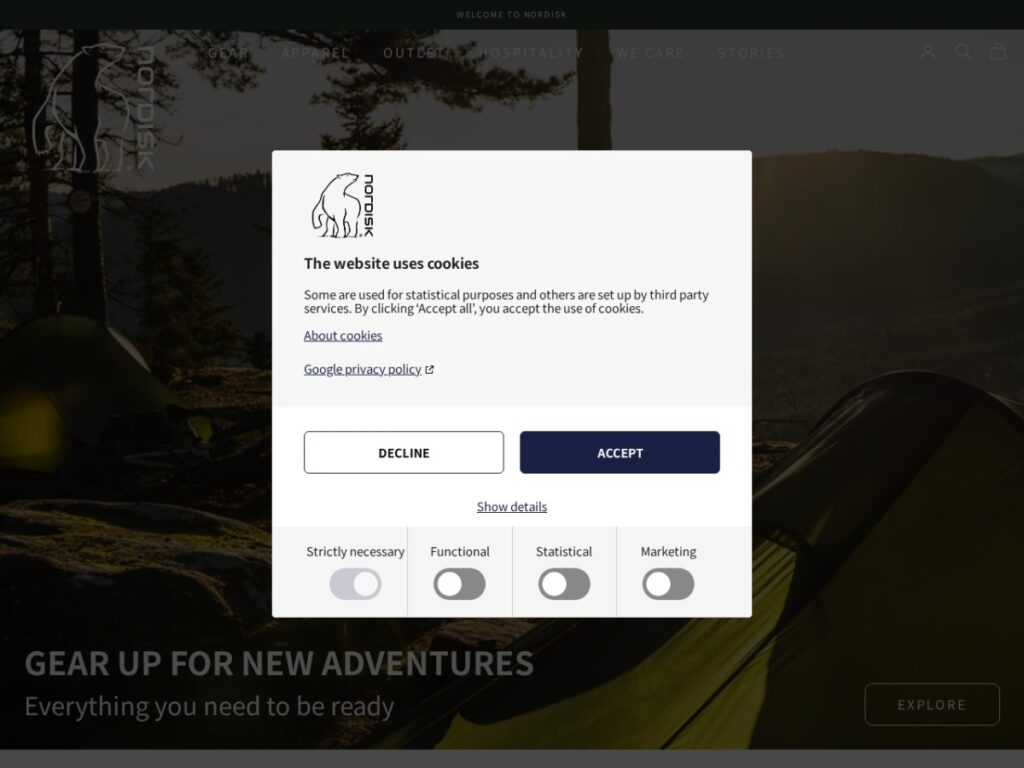Click the external link icon beside Google privacy policy
Viewport: 1024px width, 768px height.
[430, 370]
